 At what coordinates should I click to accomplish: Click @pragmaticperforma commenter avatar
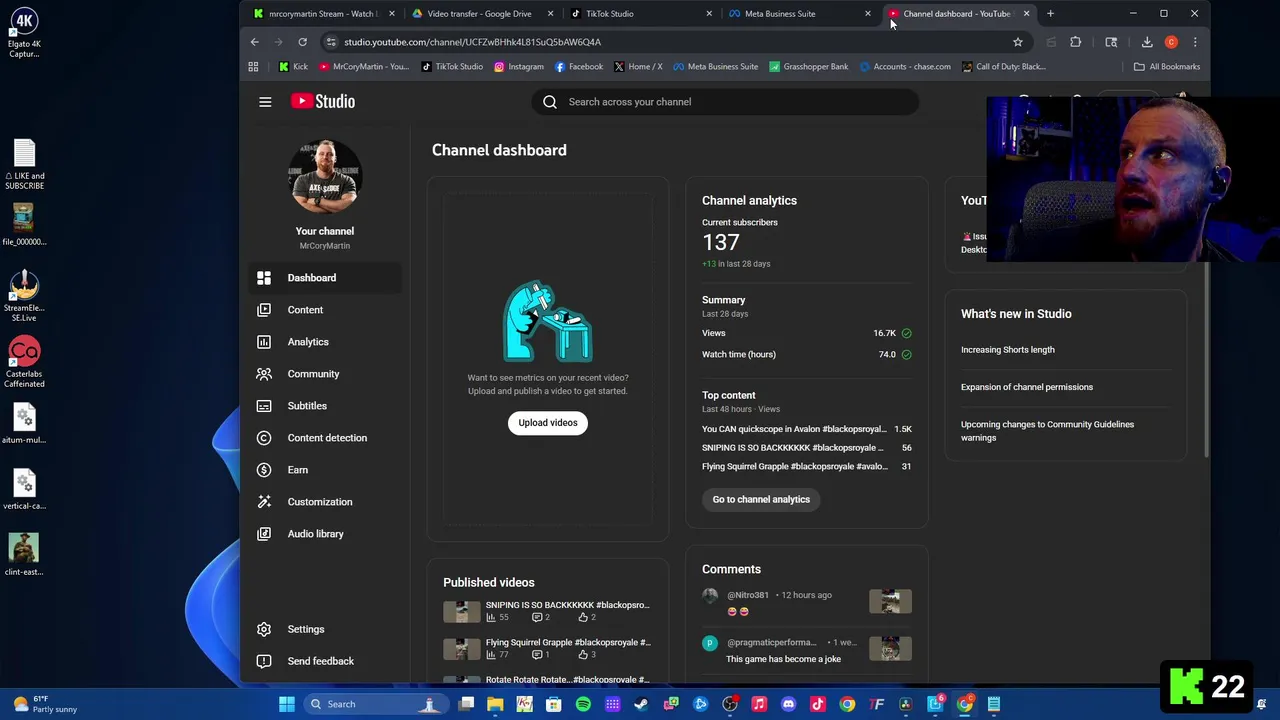[x=710, y=644]
